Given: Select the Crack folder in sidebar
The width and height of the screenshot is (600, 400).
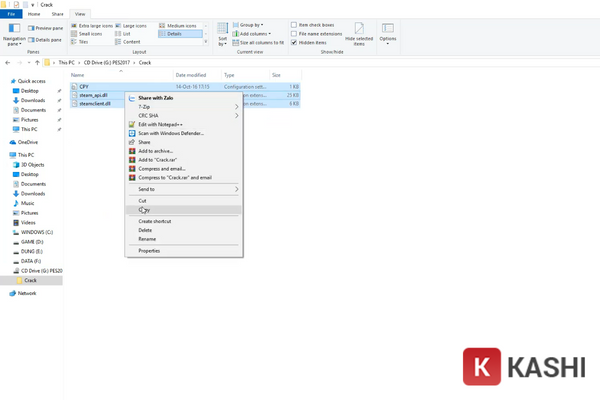Looking at the screenshot, I should coord(31,281).
